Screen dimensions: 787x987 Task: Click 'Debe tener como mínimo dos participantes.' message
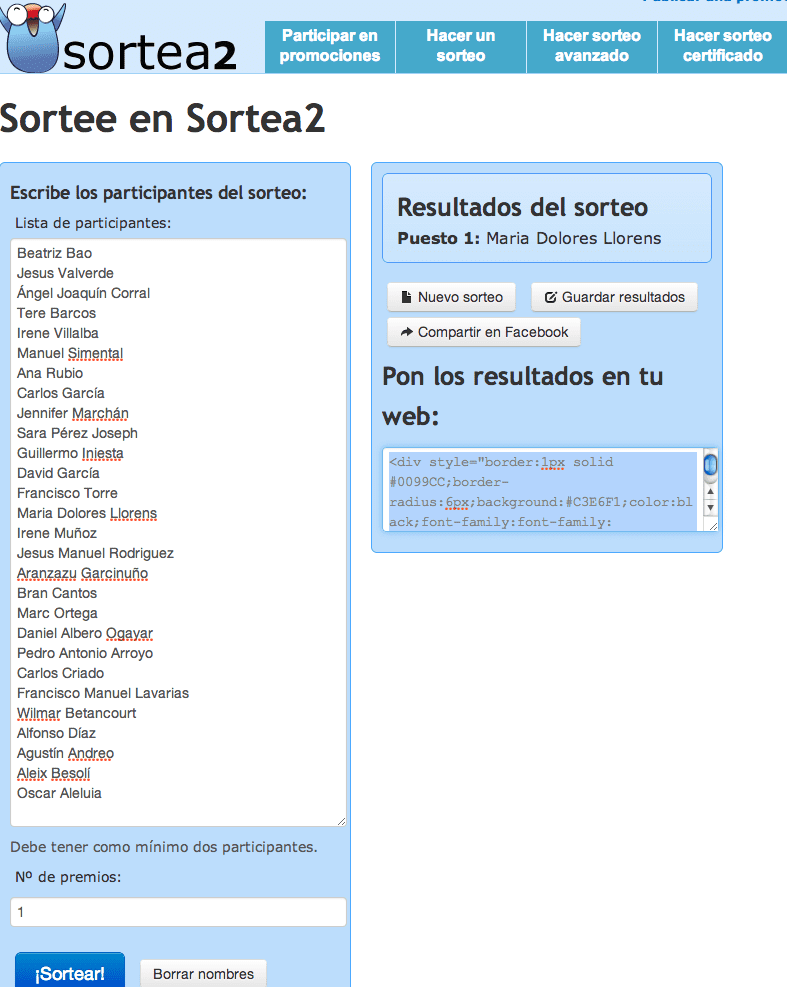[164, 847]
